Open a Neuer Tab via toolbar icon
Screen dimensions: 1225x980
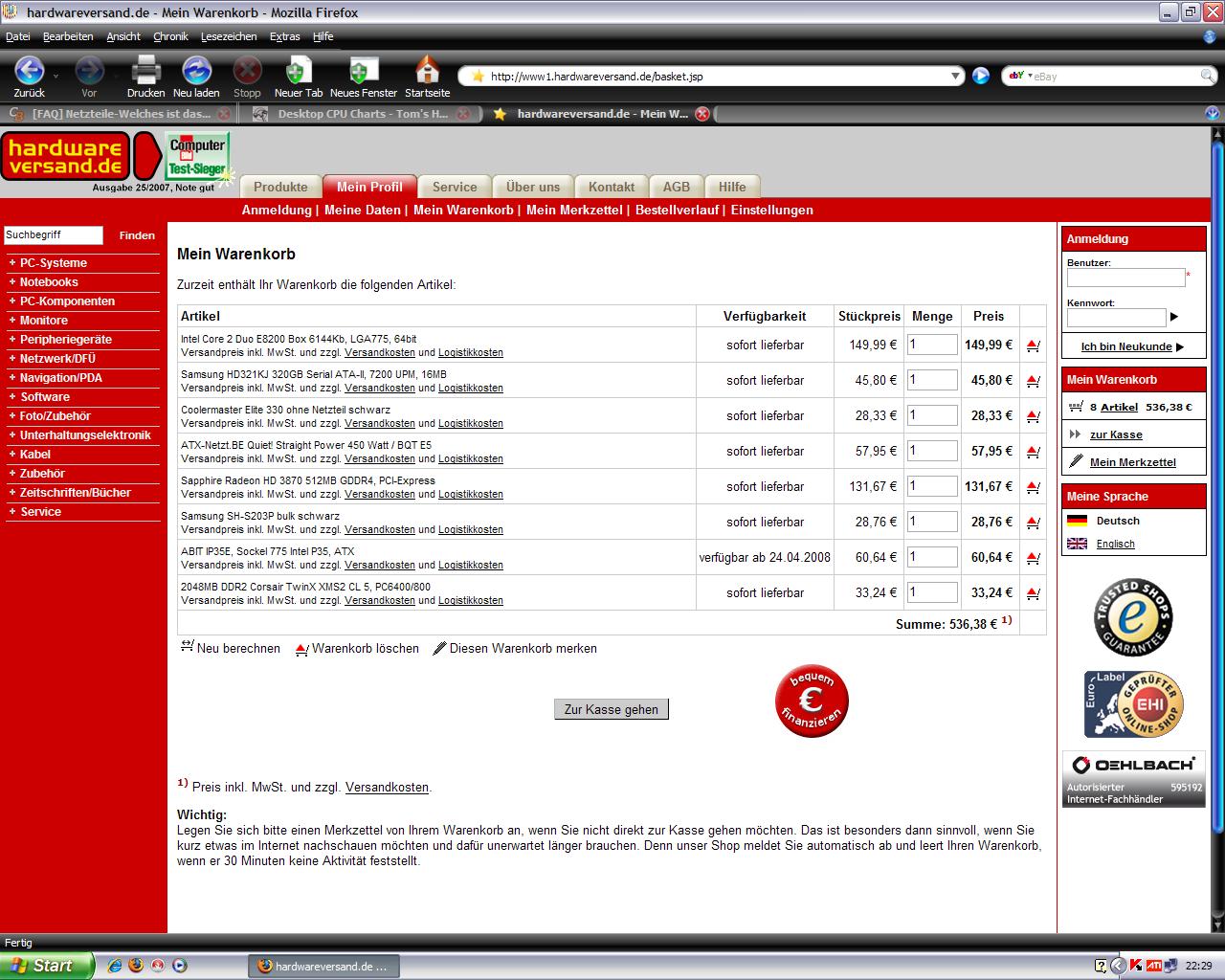(299, 71)
